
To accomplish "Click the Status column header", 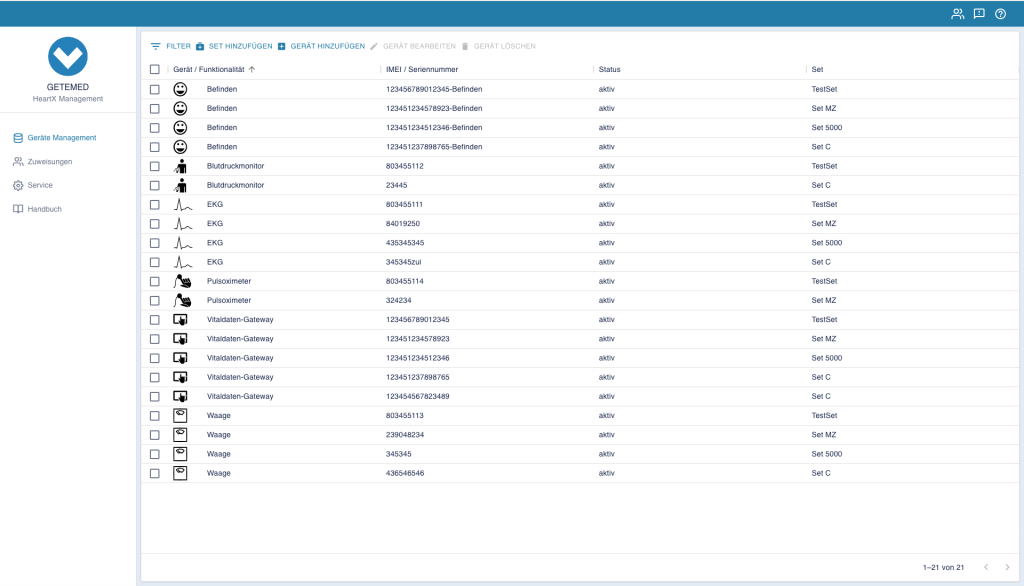I will tap(610, 69).
